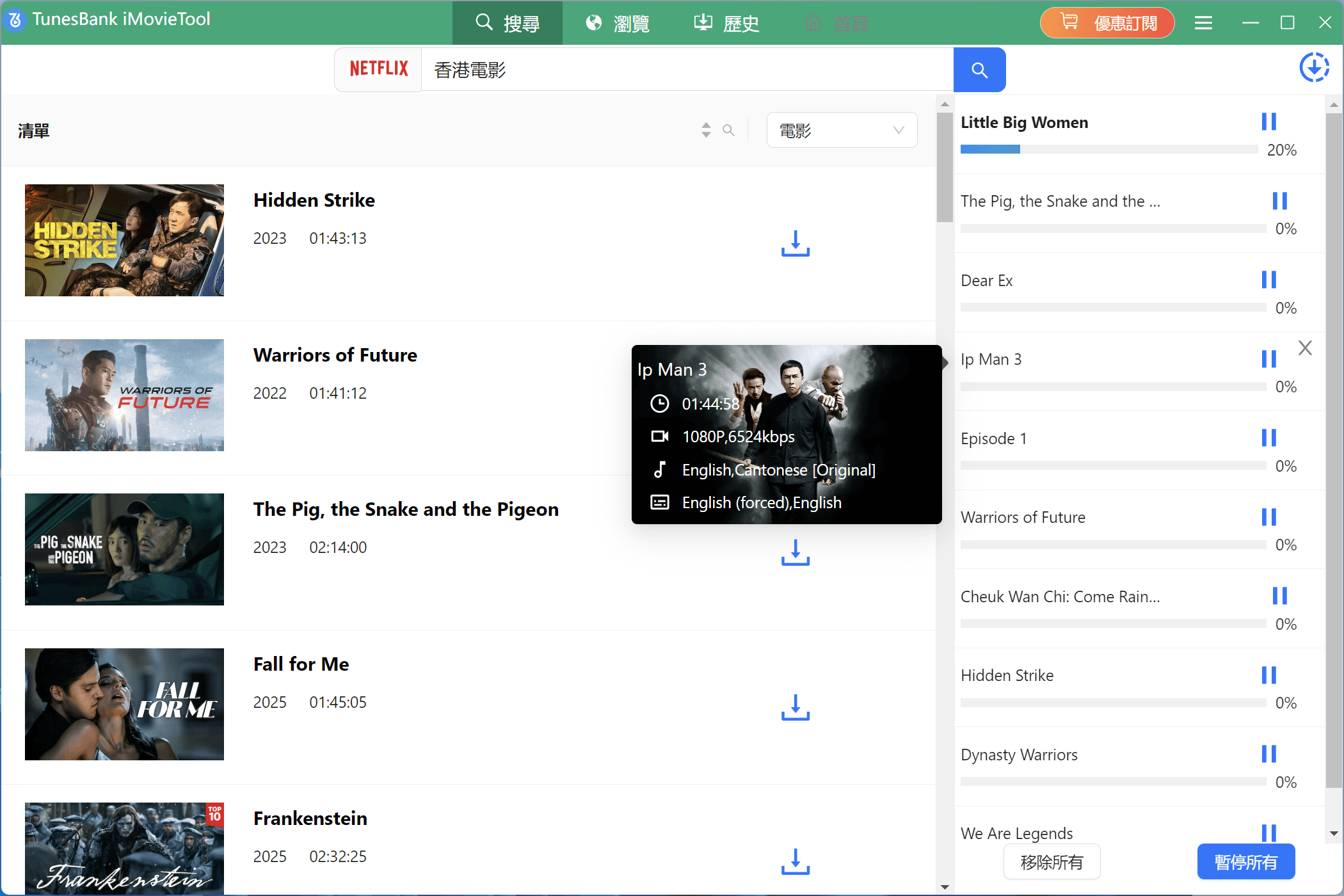Viewport: 1344px width, 896px height.
Task: Open the 電影 type dropdown
Action: tap(841, 131)
